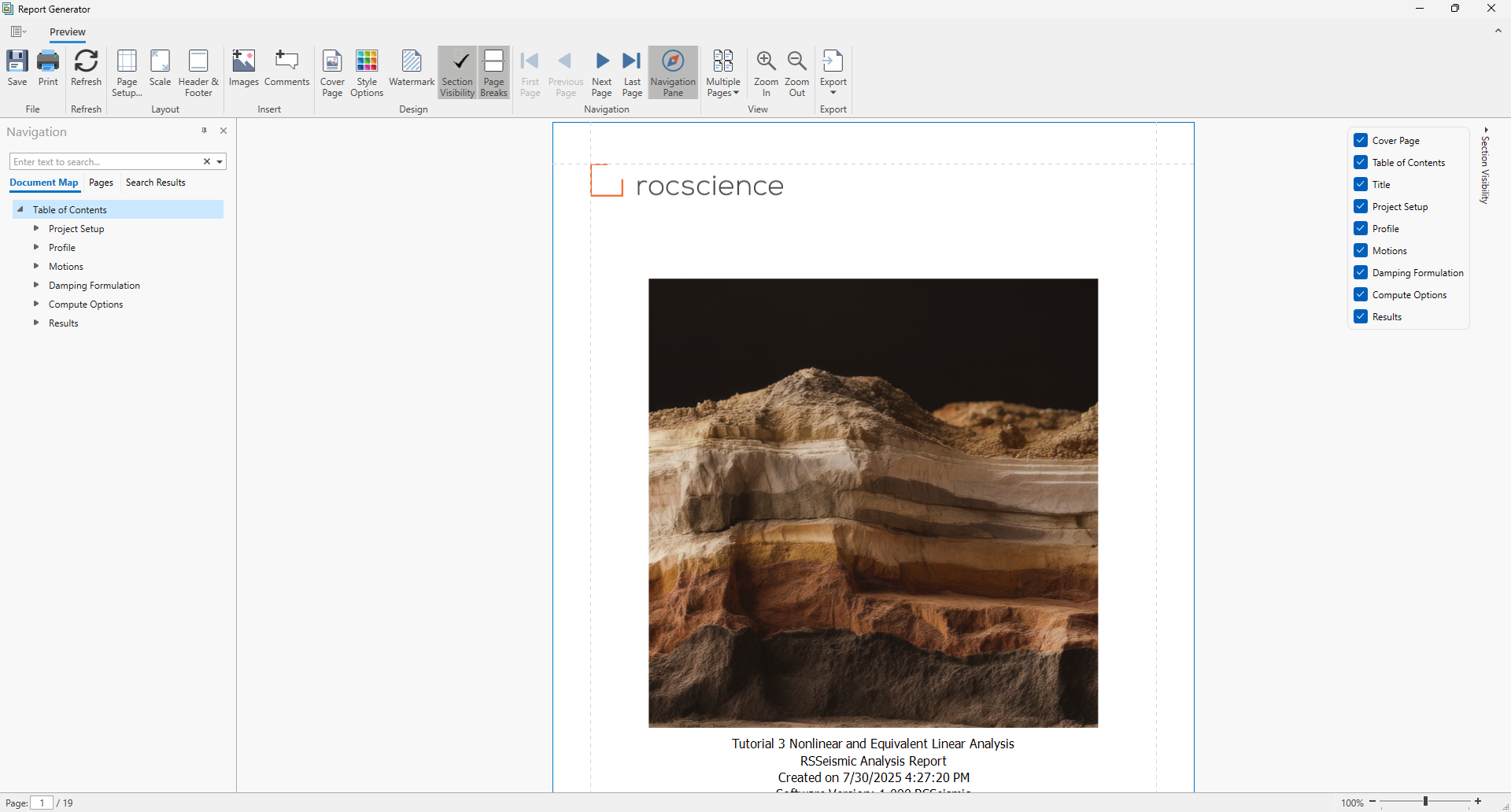Viewport: 1511px width, 812px height.
Task: Expand the Project Setup tree node
Action: click(36, 228)
